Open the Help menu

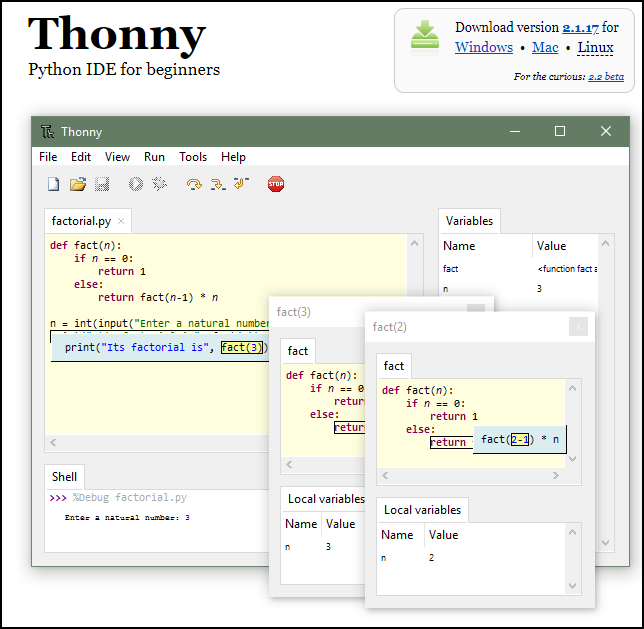[233, 157]
